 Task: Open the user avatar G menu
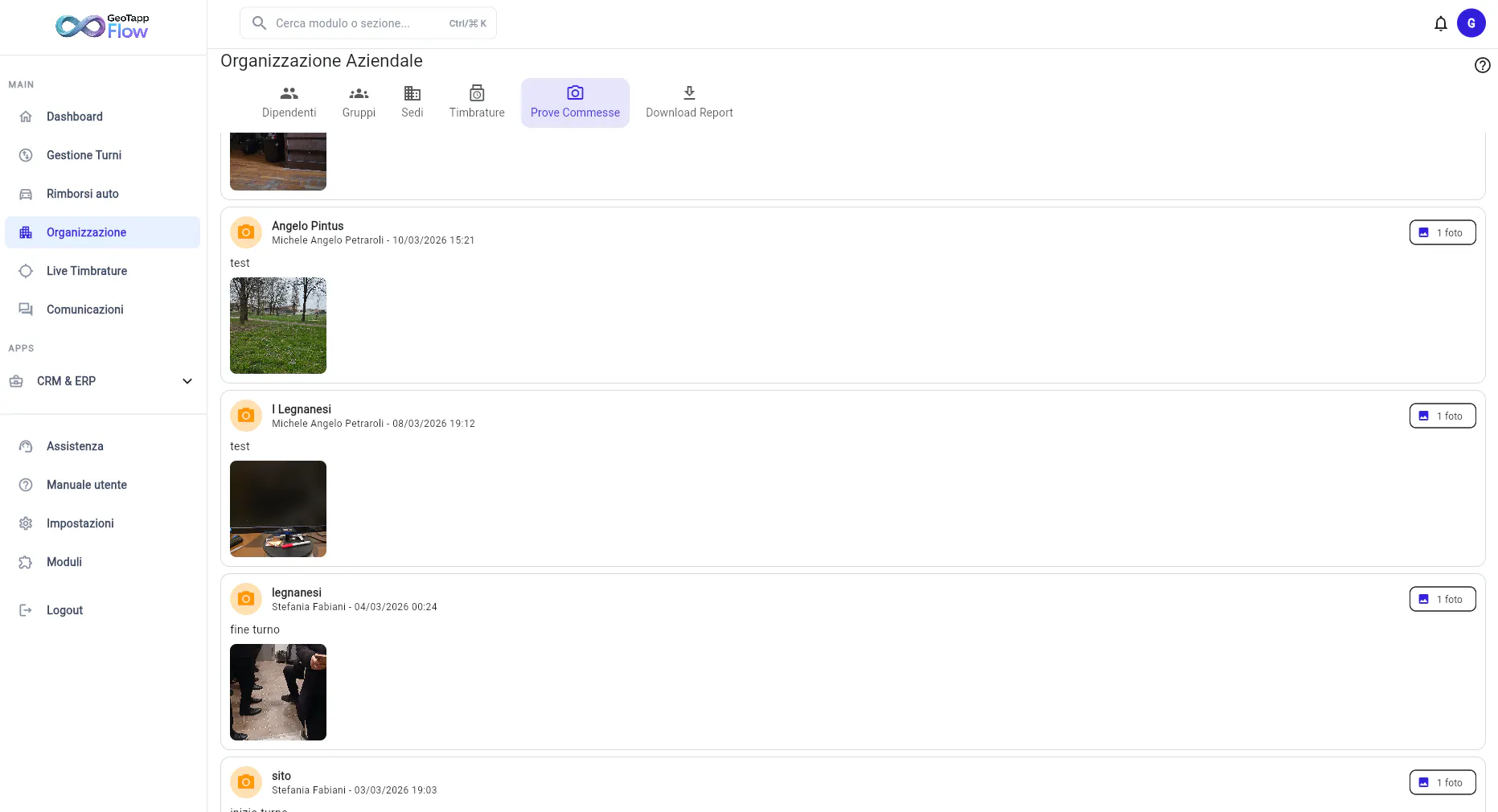tap(1471, 23)
